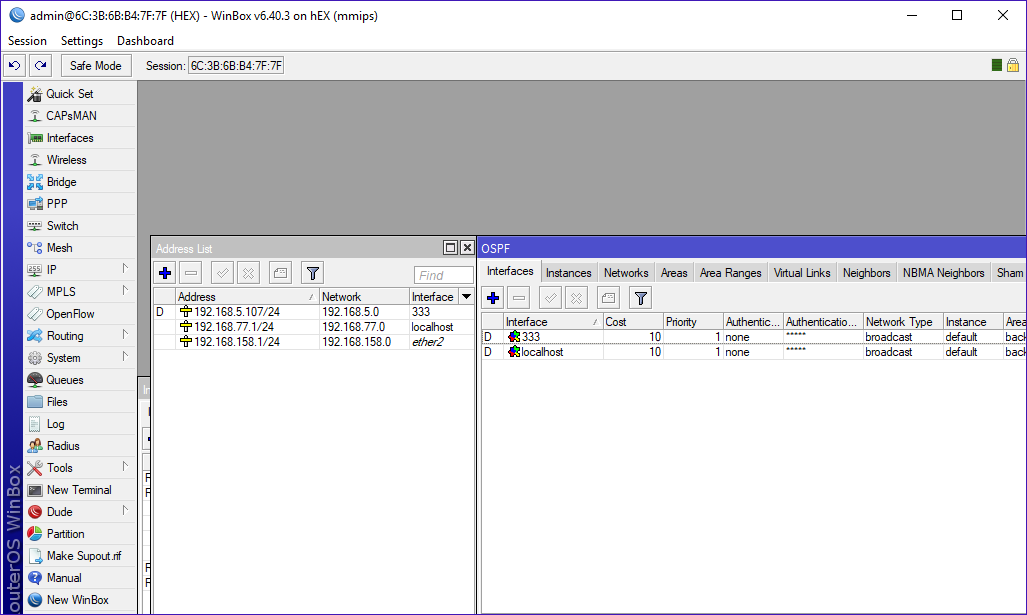Sort OSPF list by Cost column
The height and width of the screenshot is (615, 1027).
point(633,322)
